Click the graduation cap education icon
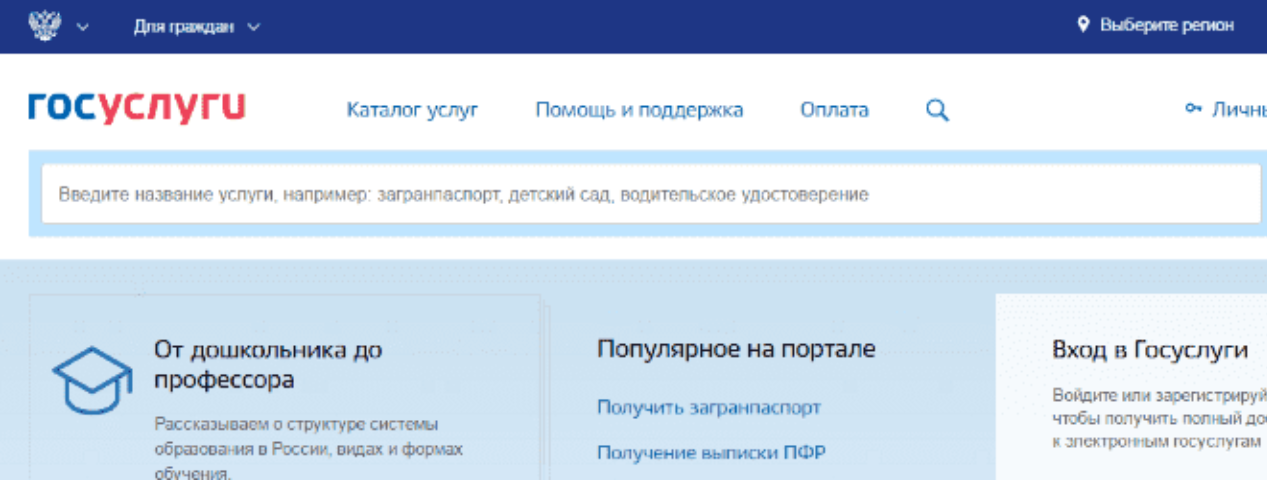This screenshot has height=480, width=1267. [x=92, y=380]
